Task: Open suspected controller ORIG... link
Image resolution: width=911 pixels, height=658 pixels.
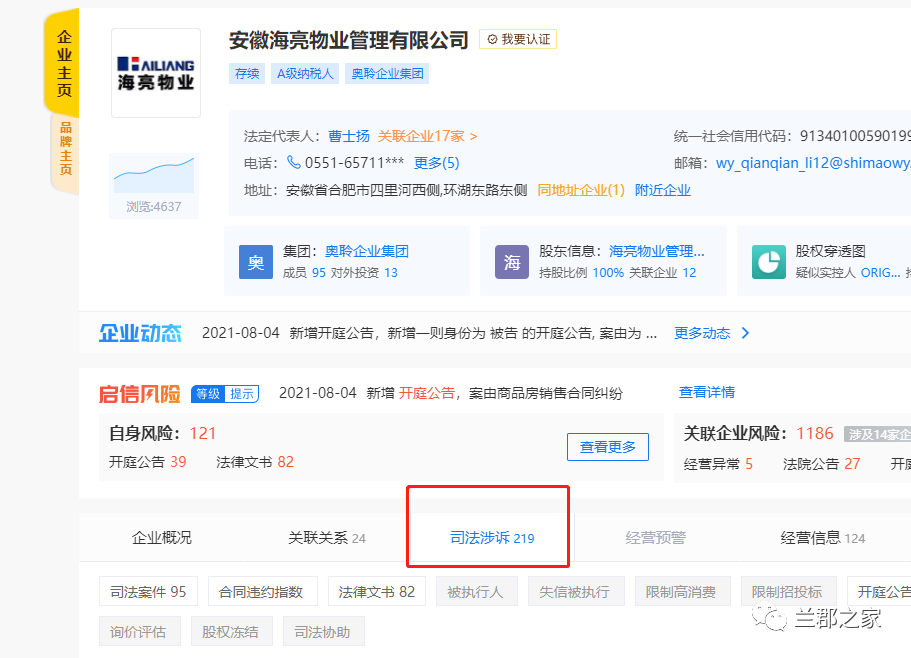Action: [880, 272]
